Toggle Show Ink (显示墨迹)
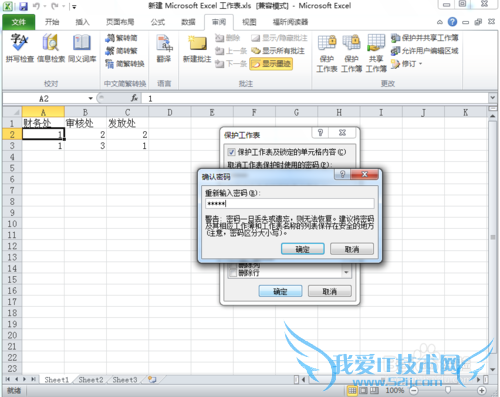Viewport: 500px width, 397px height. pyautogui.click(x=271, y=63)
